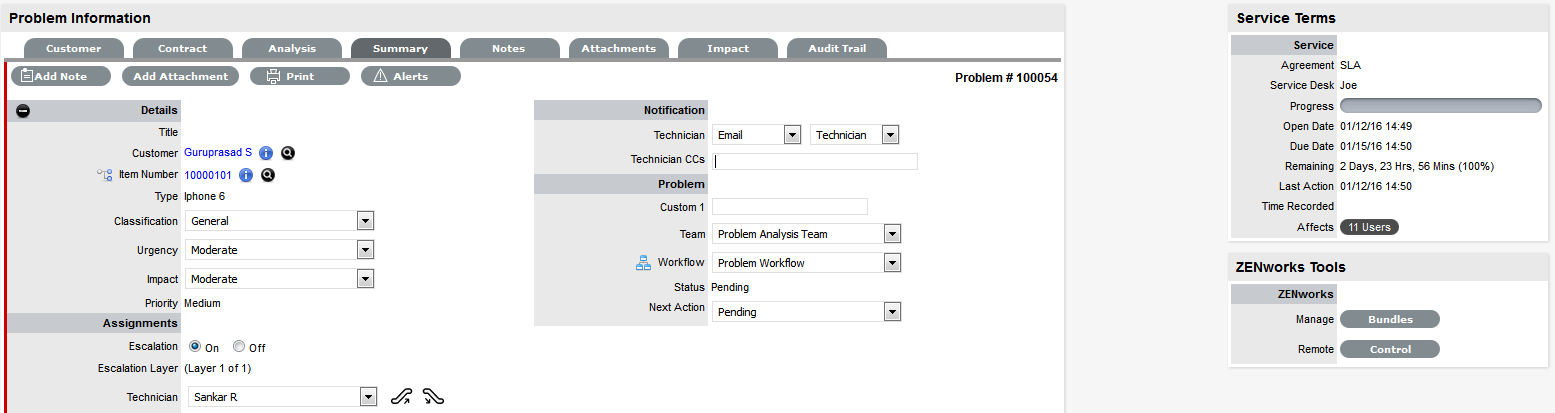Open the notification Email dropdown
This screenshot has height=413, width=1555.
[757, 135]
